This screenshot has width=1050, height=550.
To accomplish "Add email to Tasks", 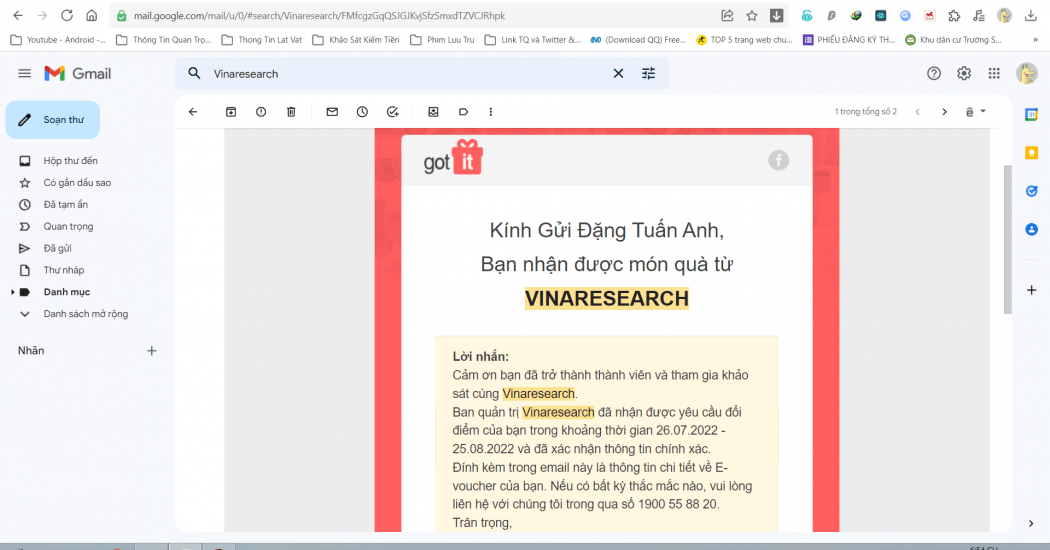I will 393,112.
